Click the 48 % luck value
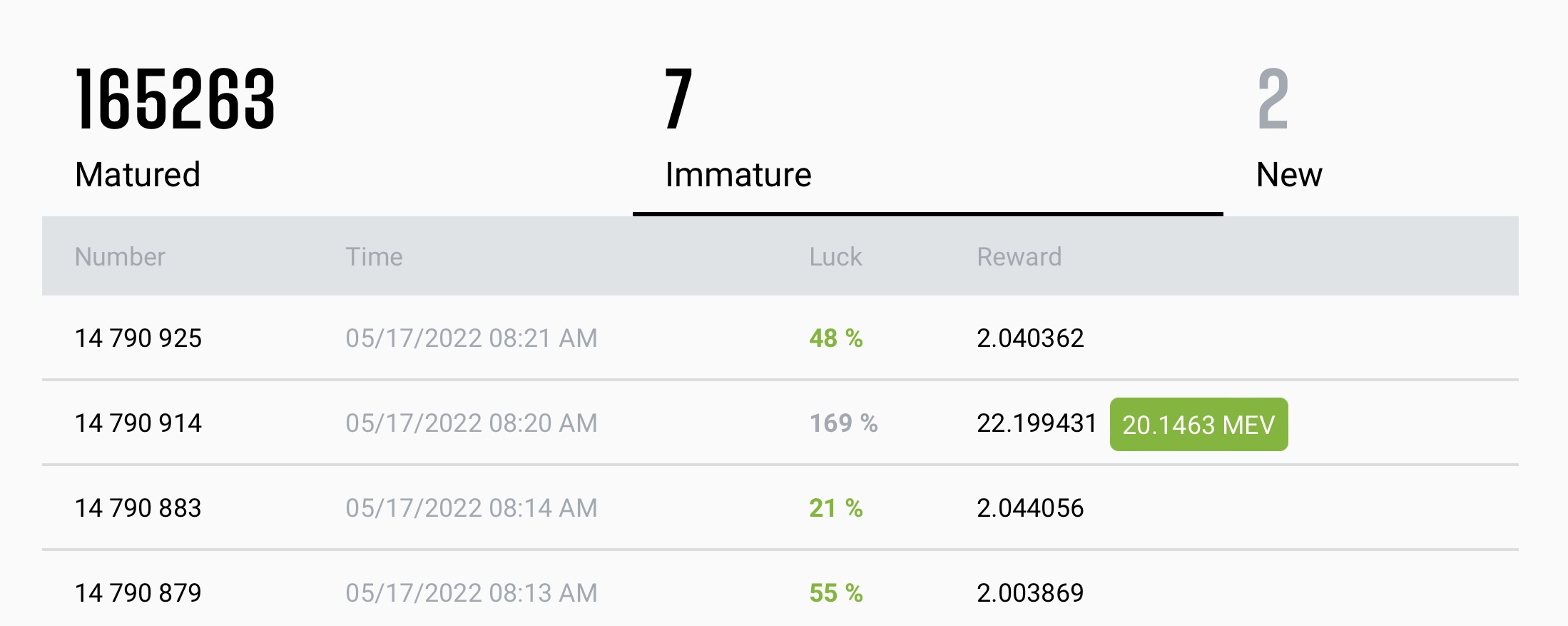This screenshot has height=626, width=1568. (835, 338)
